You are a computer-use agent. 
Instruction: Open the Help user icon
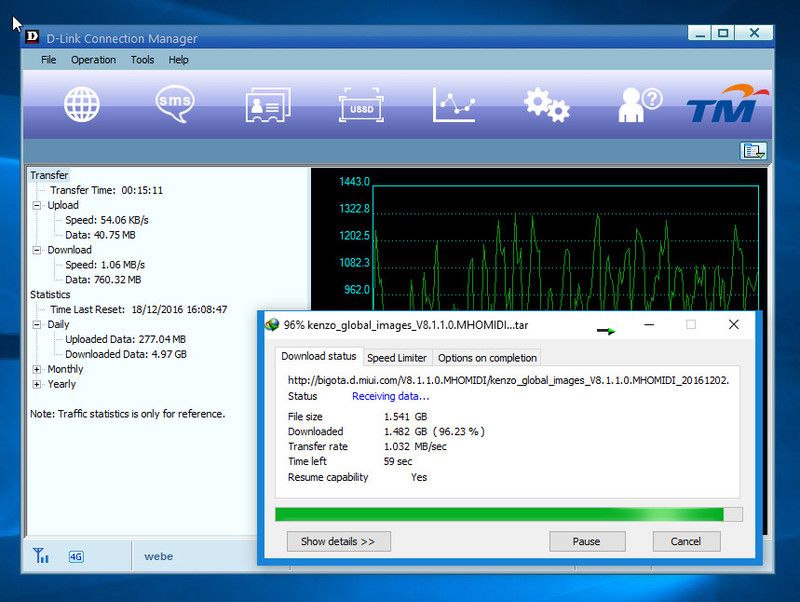639,104
